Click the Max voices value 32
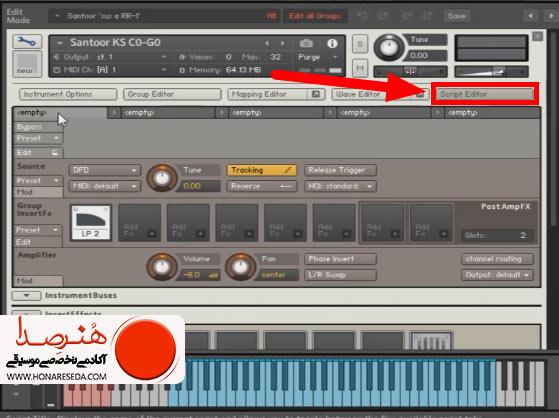Viewport: 559px width, 418px height. click(x=276, y=57)
